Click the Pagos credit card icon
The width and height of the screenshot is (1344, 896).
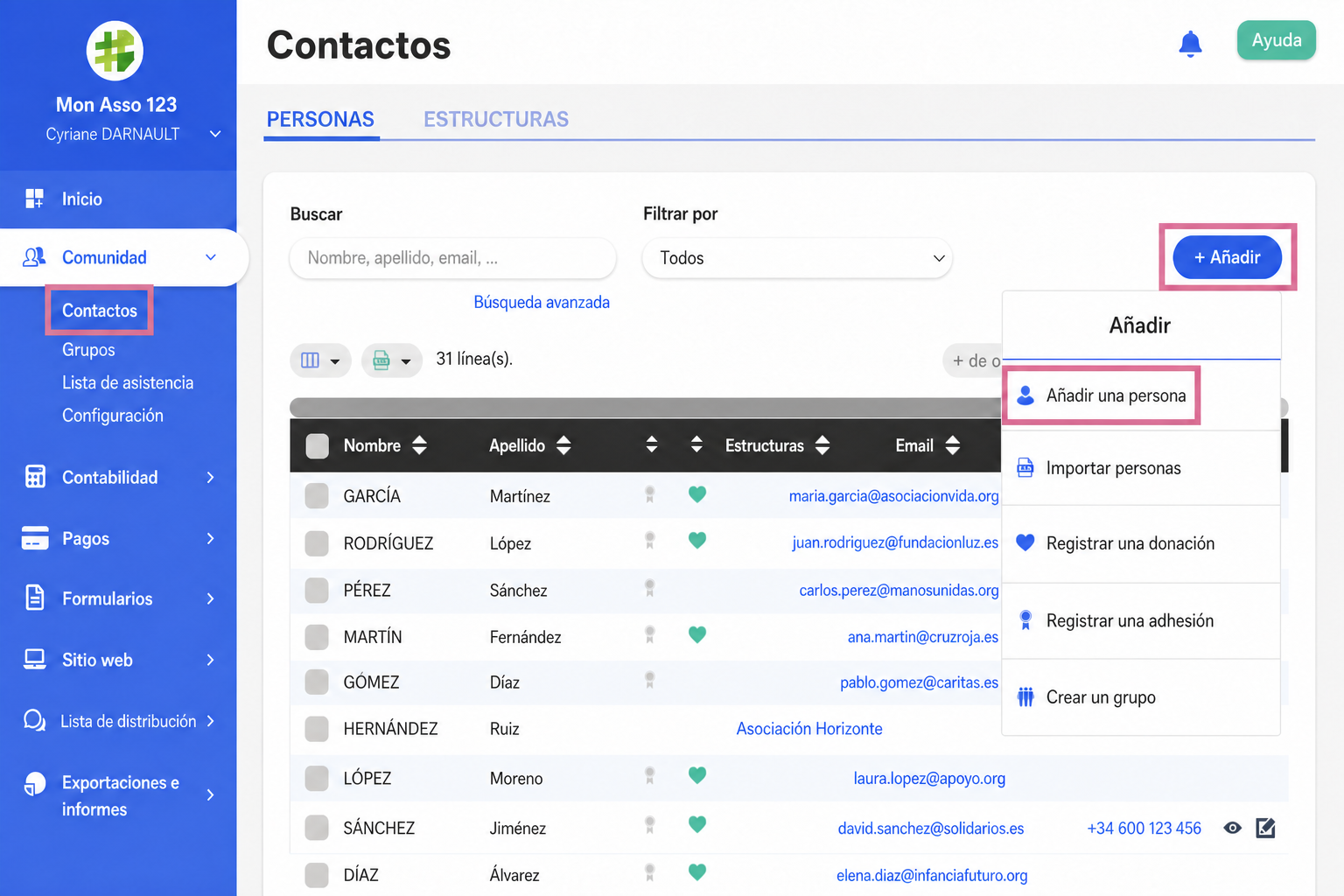point(35,538)
